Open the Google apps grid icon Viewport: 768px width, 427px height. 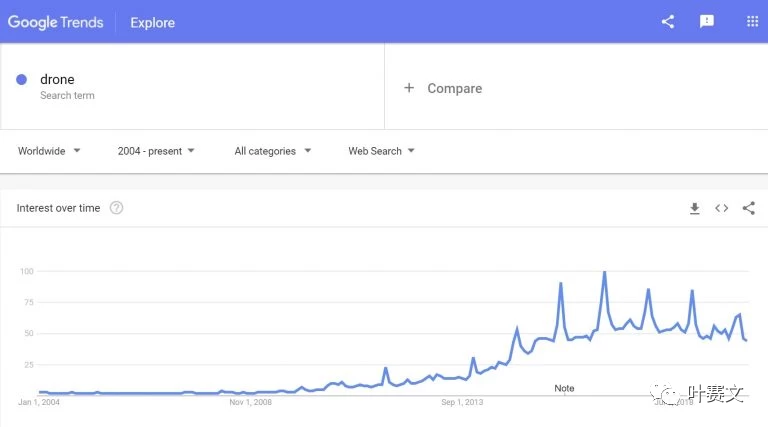(x=752, y=22)
